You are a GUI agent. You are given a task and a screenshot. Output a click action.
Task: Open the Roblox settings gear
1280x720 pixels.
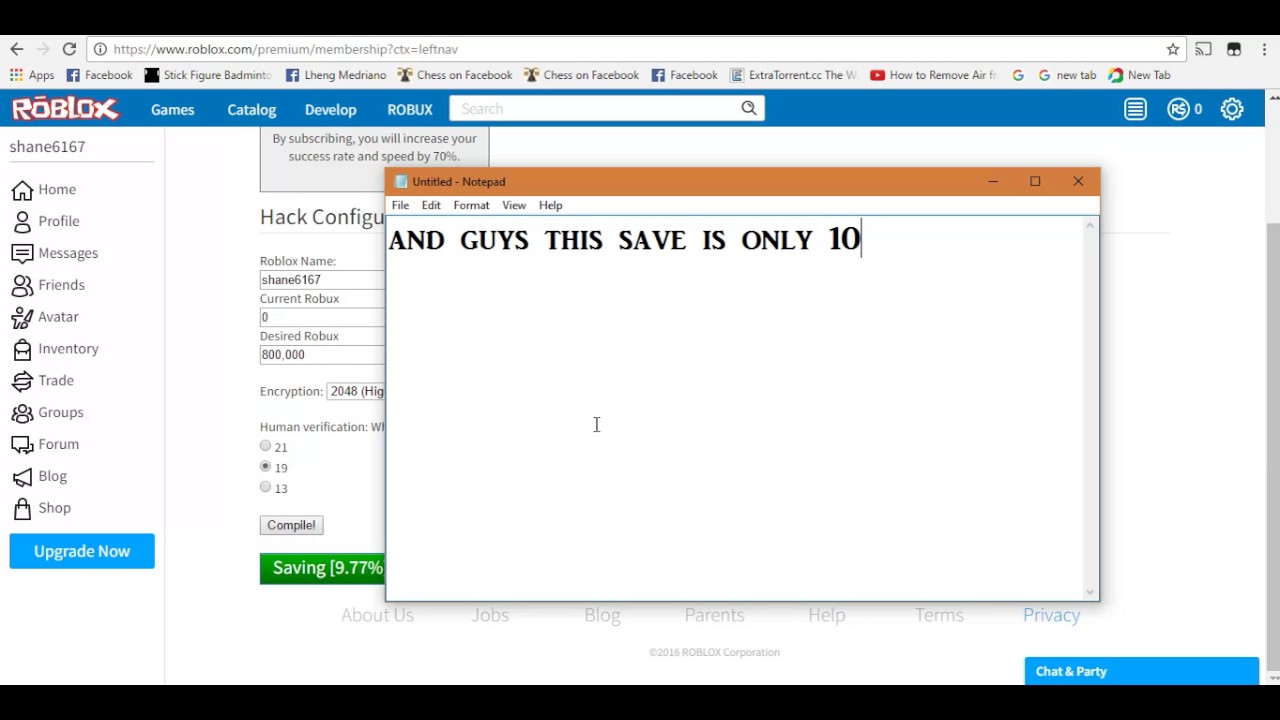(1232, 109)
